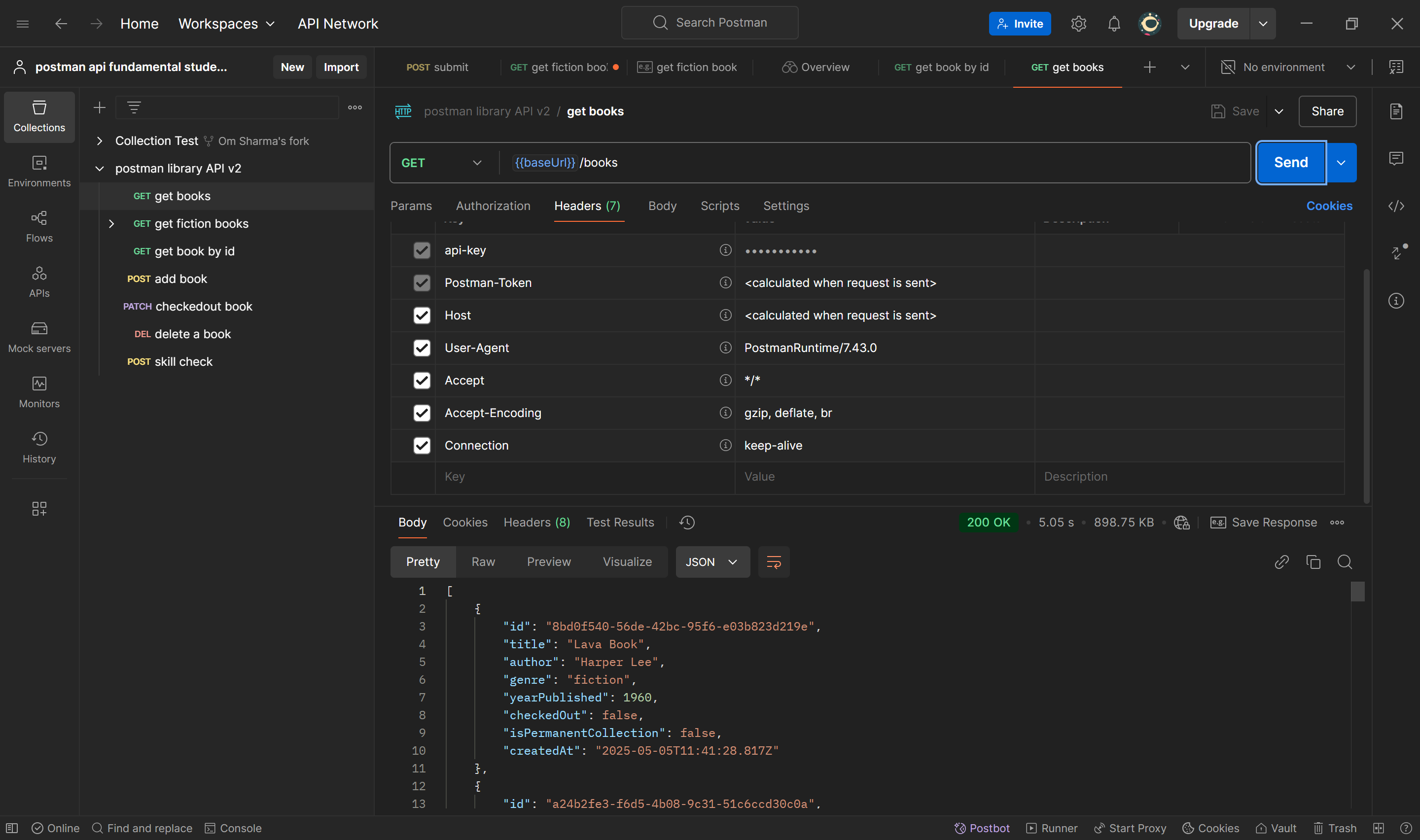Open the notifications bell
Screen dimensions: 1420x840
tap(1114, 24)
